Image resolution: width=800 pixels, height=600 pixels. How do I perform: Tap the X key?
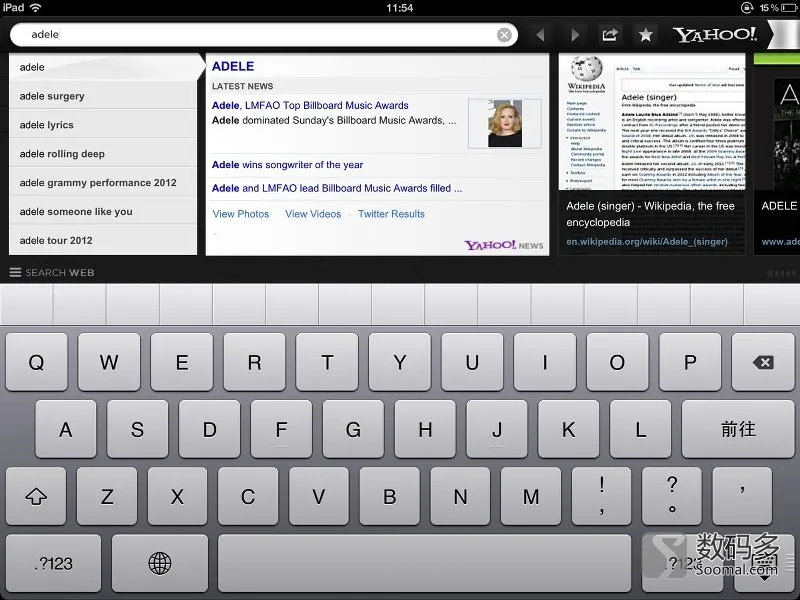(x=178, y=496)
